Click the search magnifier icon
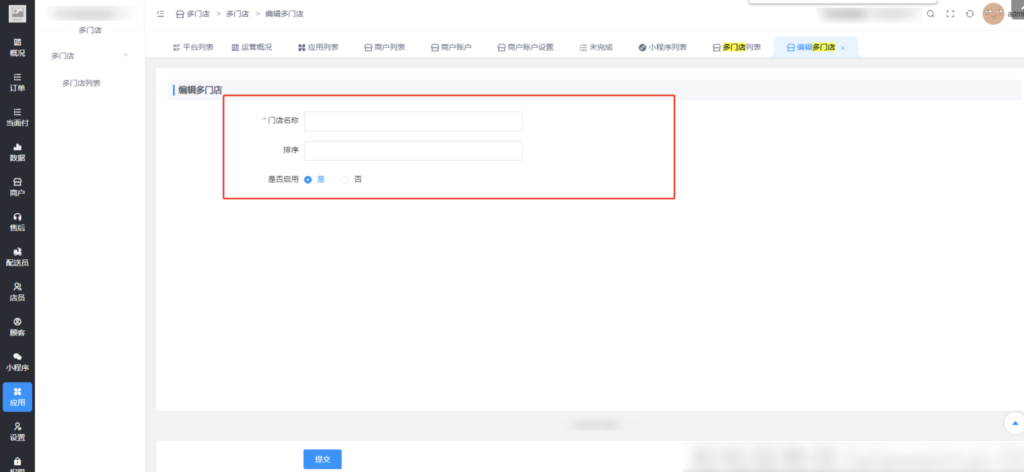Screen dimensions: 1024x472 [931, 14]
